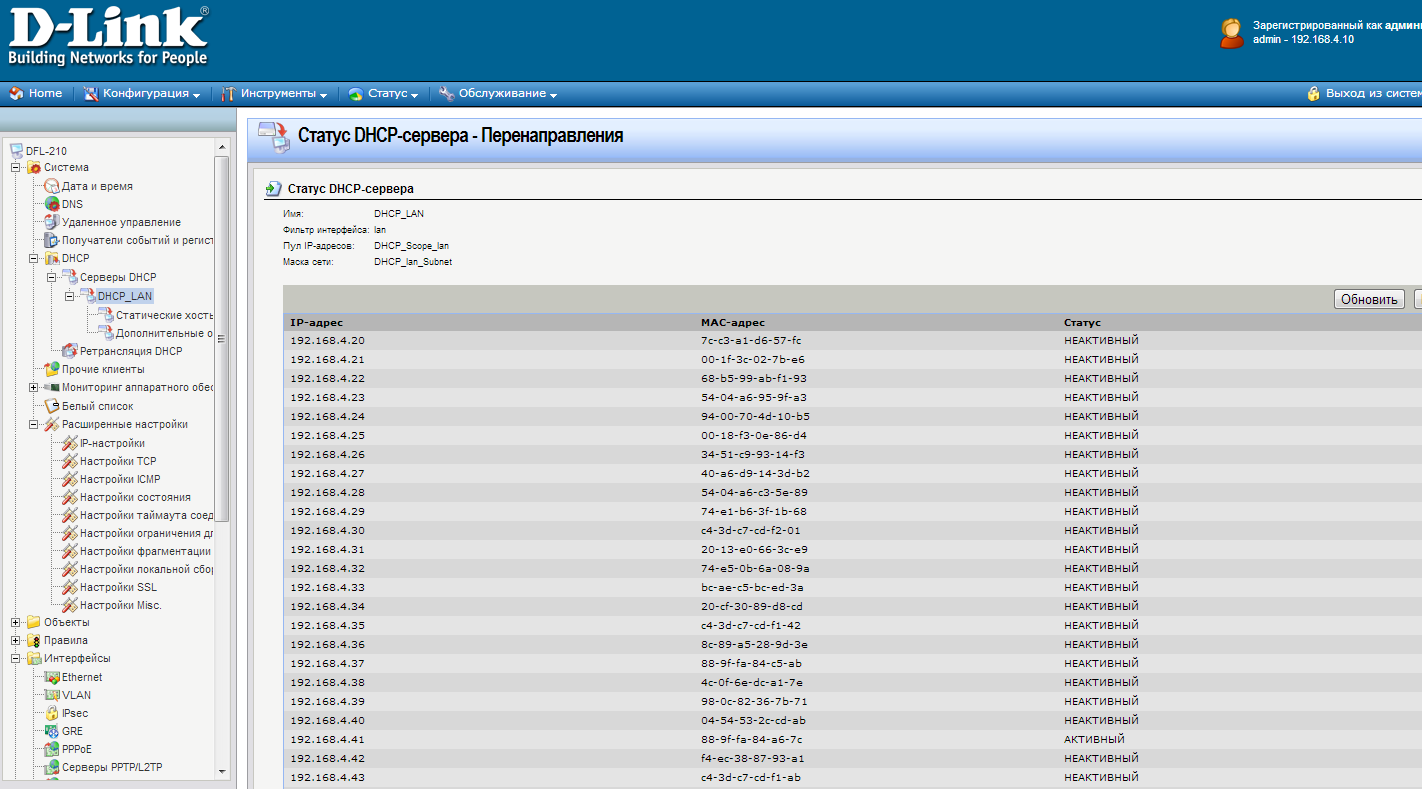Open the Статус dropdown menu
This screenshot has width=1422, height=789.
[383, 93]
